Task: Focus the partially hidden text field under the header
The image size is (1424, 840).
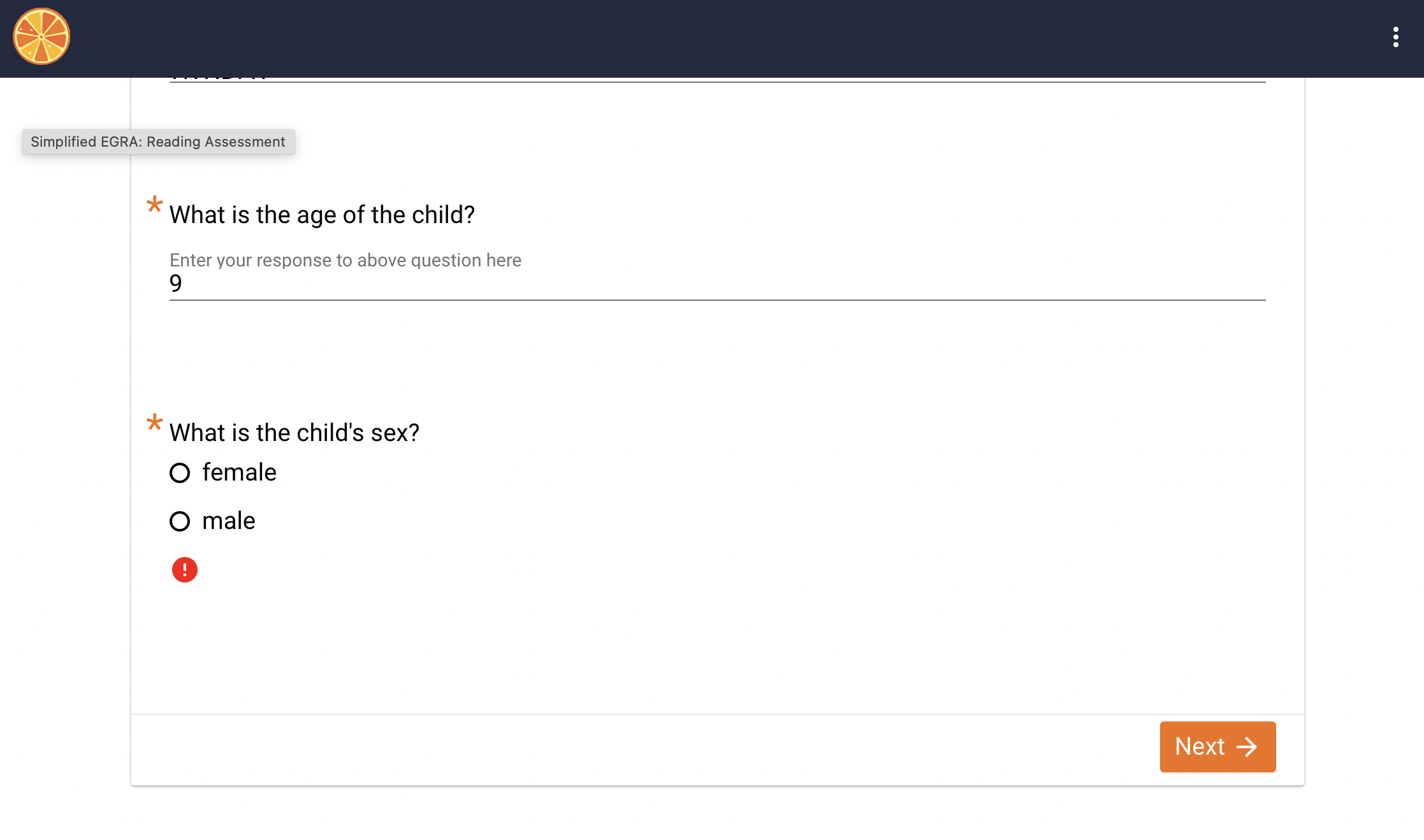Action: point(717,79)
